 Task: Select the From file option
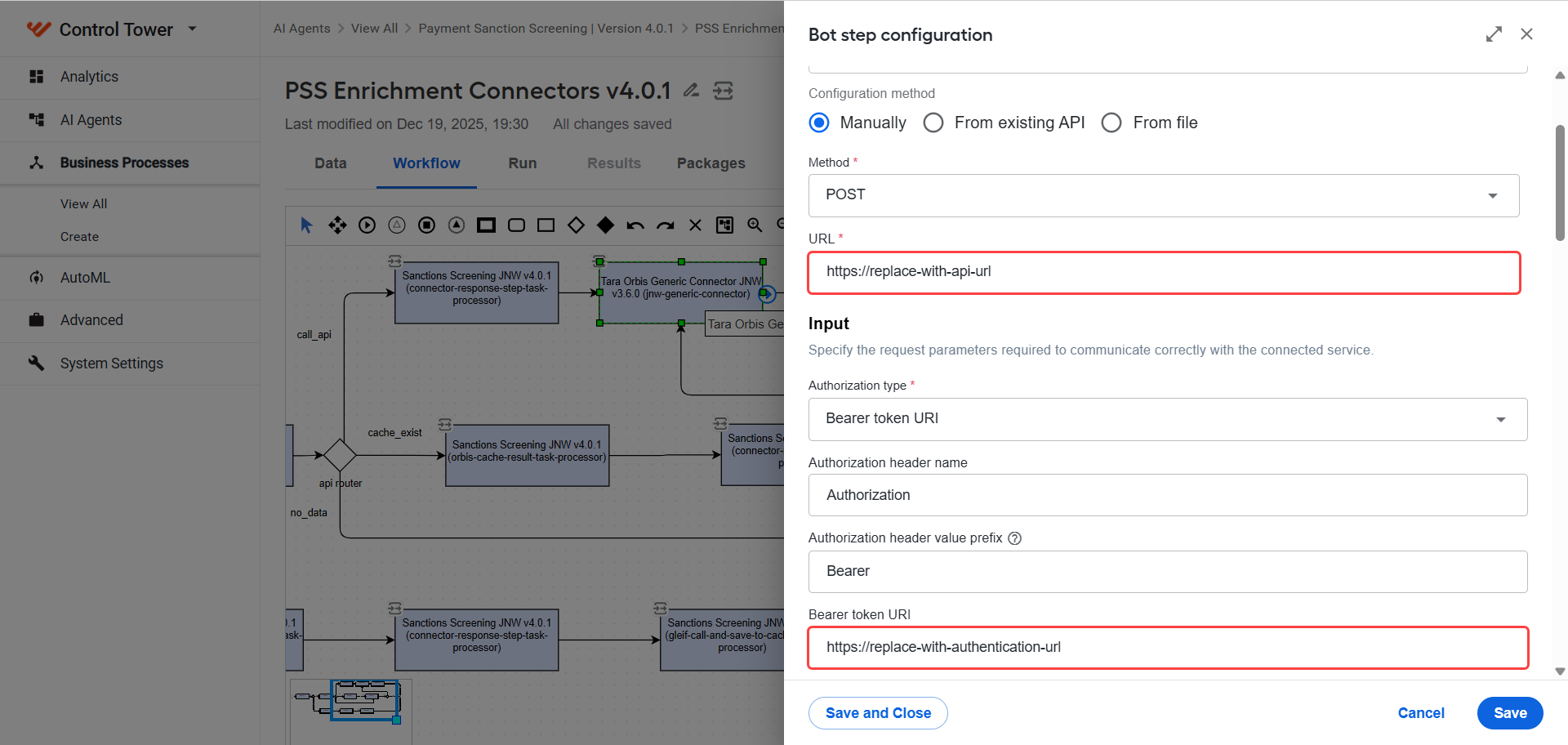1111,123
